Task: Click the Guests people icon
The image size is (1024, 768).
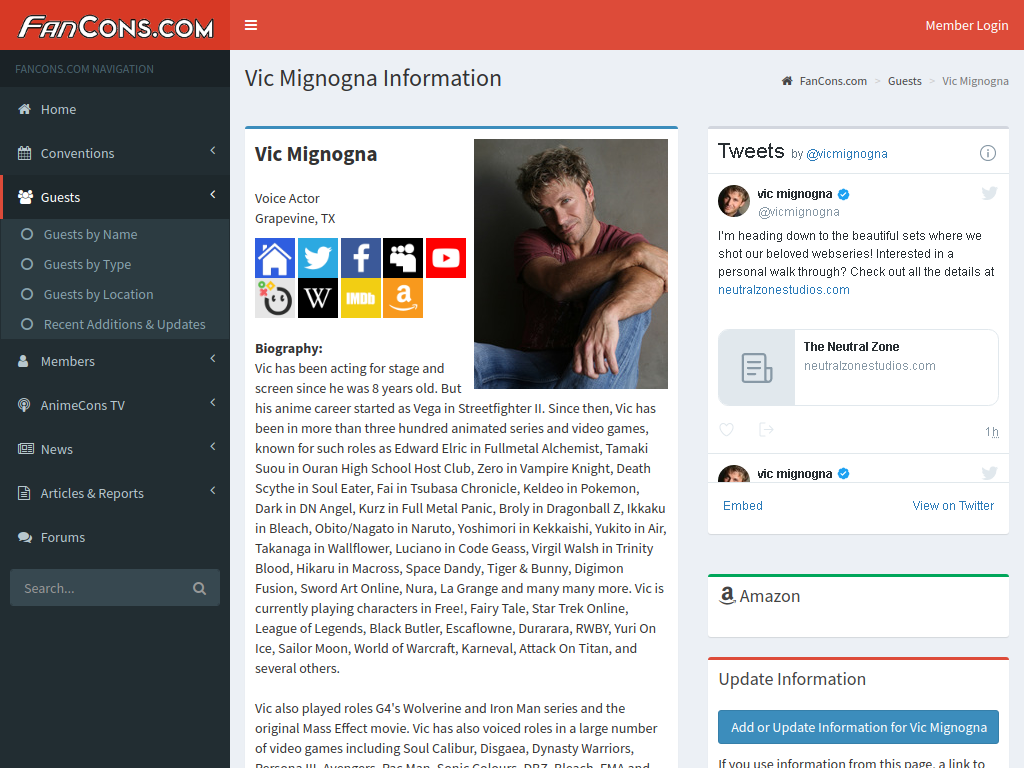Action: coord(25,197)
